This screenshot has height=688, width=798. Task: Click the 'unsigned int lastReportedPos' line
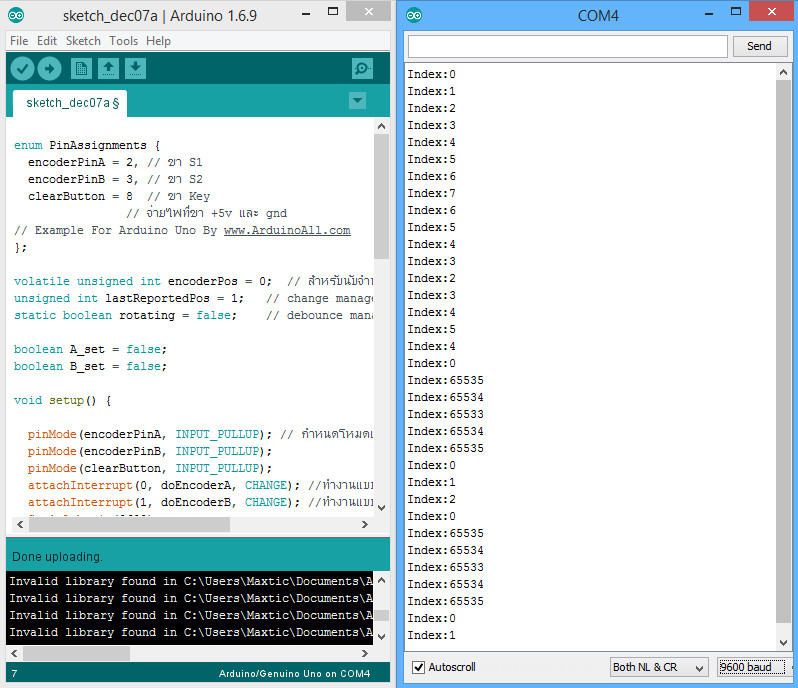pos(193,298)
